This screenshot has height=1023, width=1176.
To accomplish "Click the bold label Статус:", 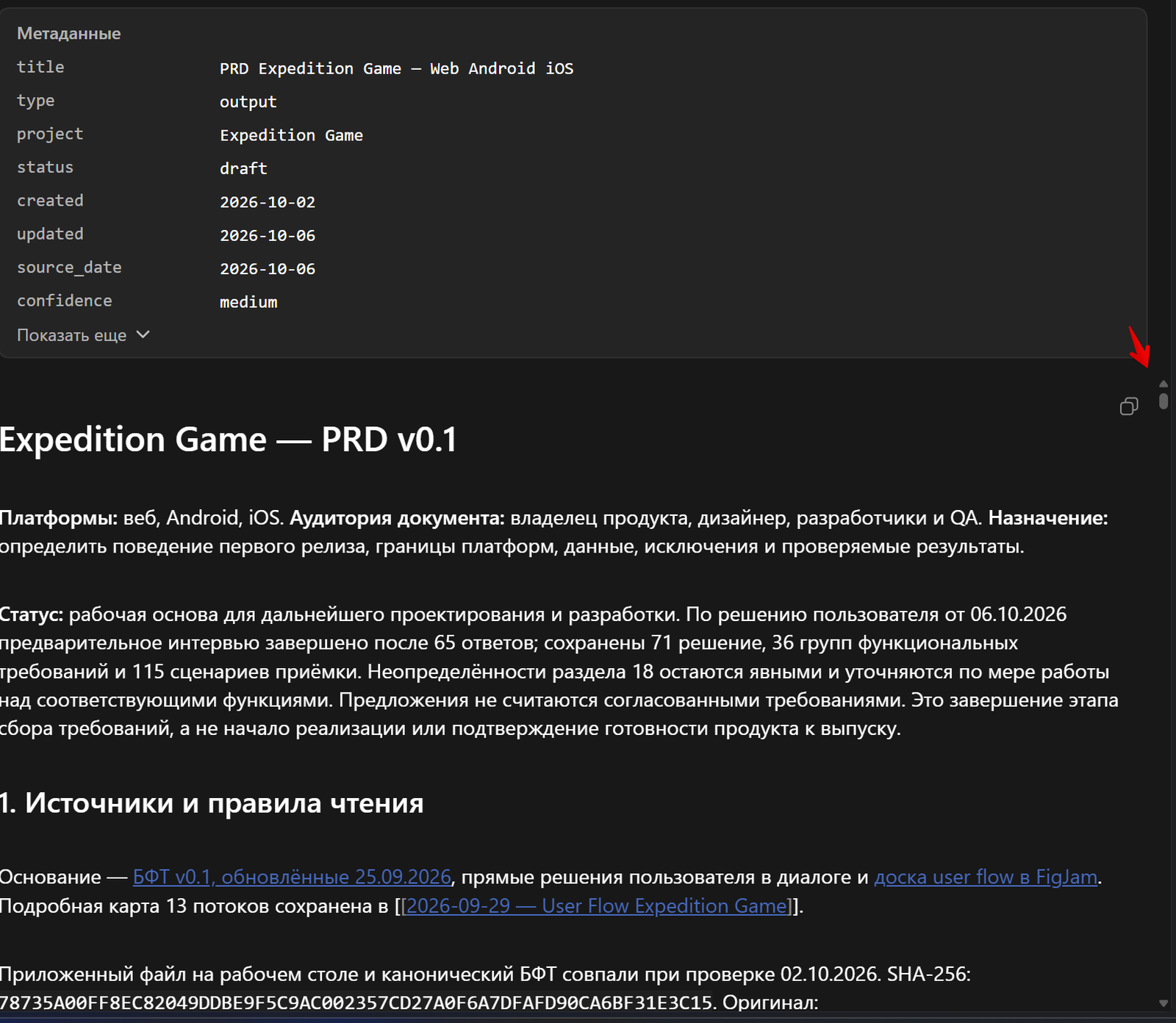I will click(32, 614).
